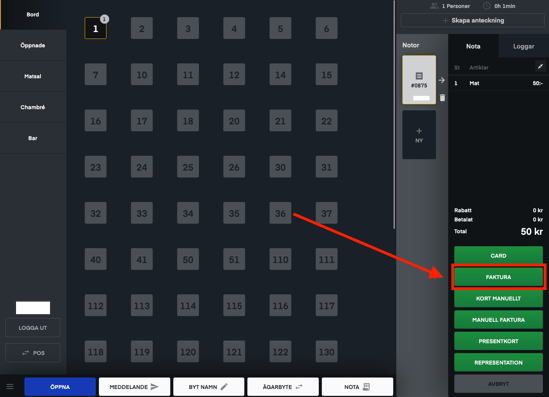Click the edit pencil icon in the Nota header
This screenshot has height=397, width=549.
click(540, 67)
